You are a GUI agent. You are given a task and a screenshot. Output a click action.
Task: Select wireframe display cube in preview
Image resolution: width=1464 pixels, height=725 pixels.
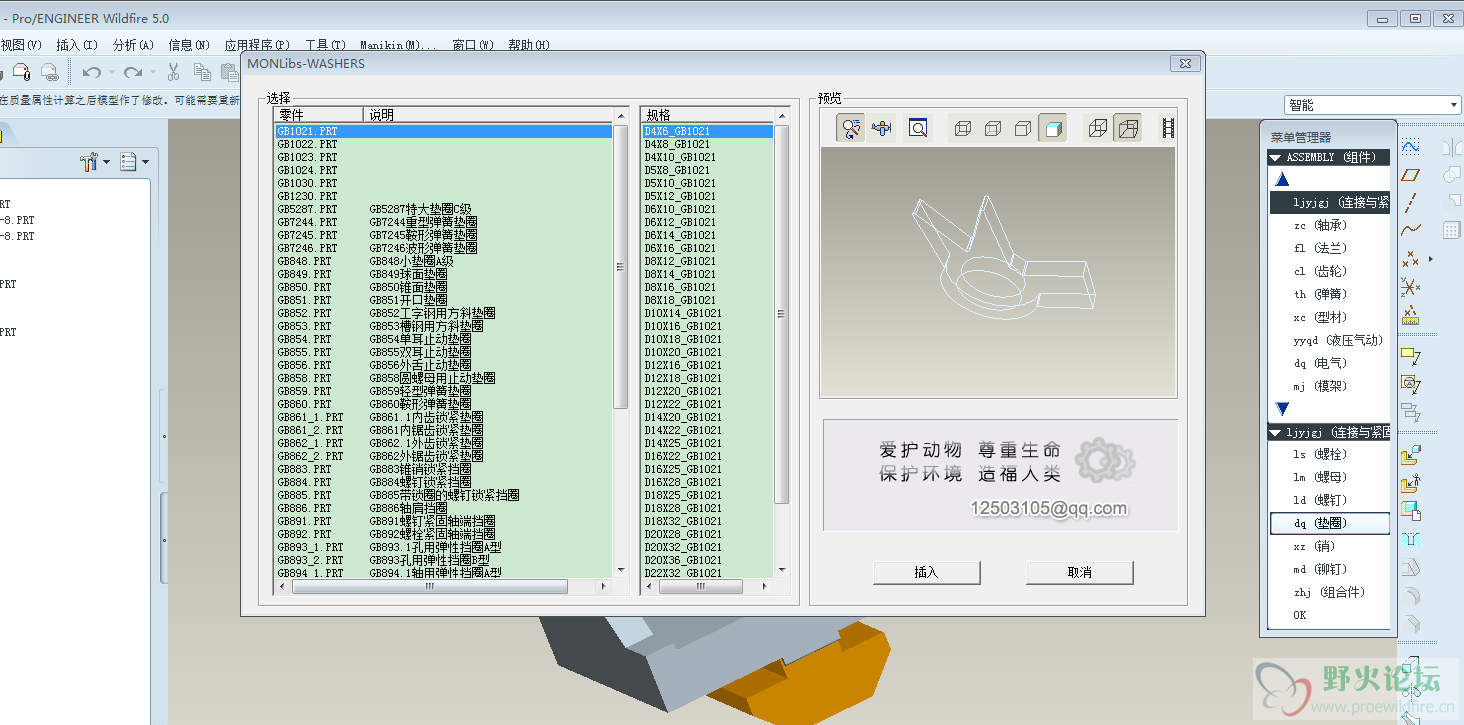point(963,128)
